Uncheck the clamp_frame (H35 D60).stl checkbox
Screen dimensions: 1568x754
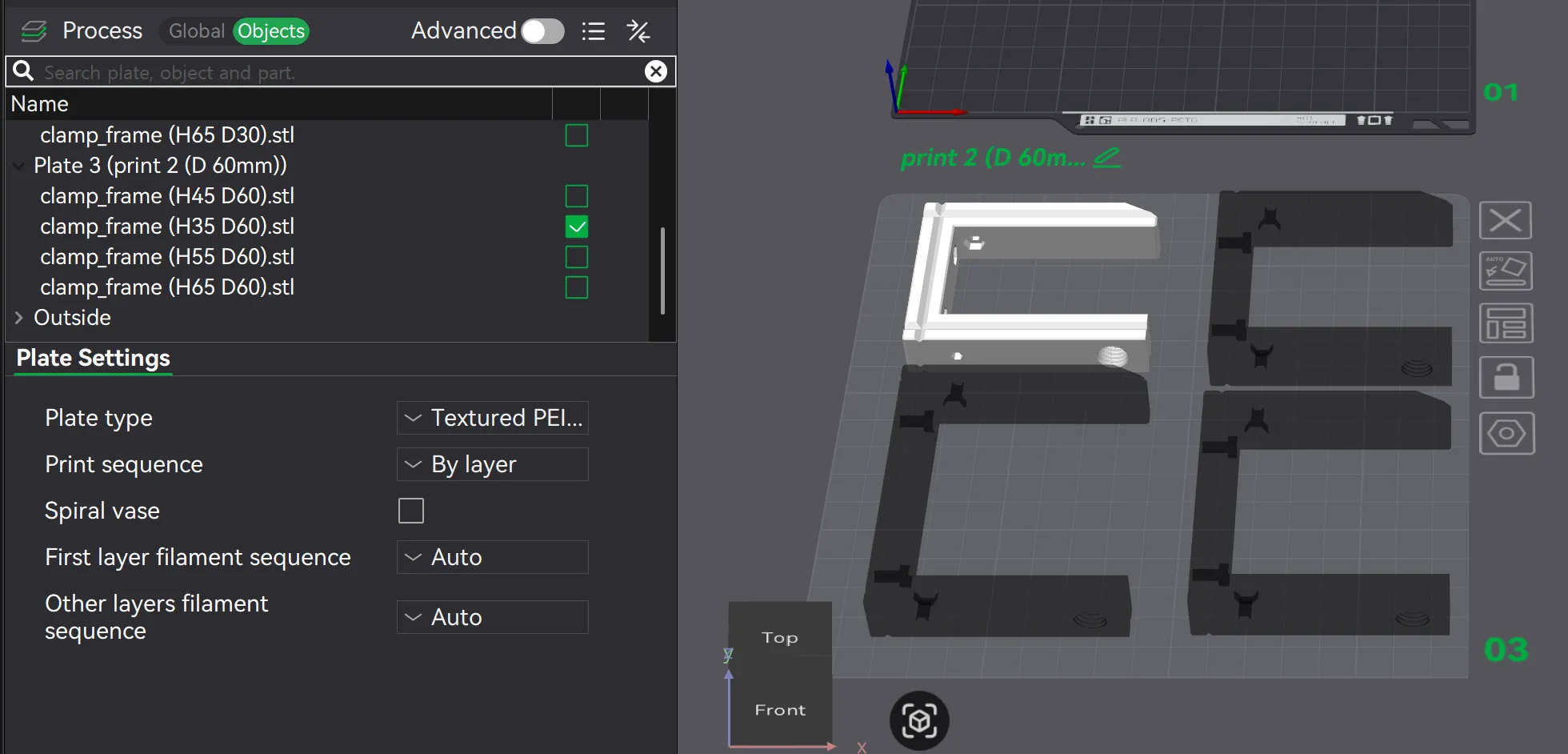[x=576, y=227]
